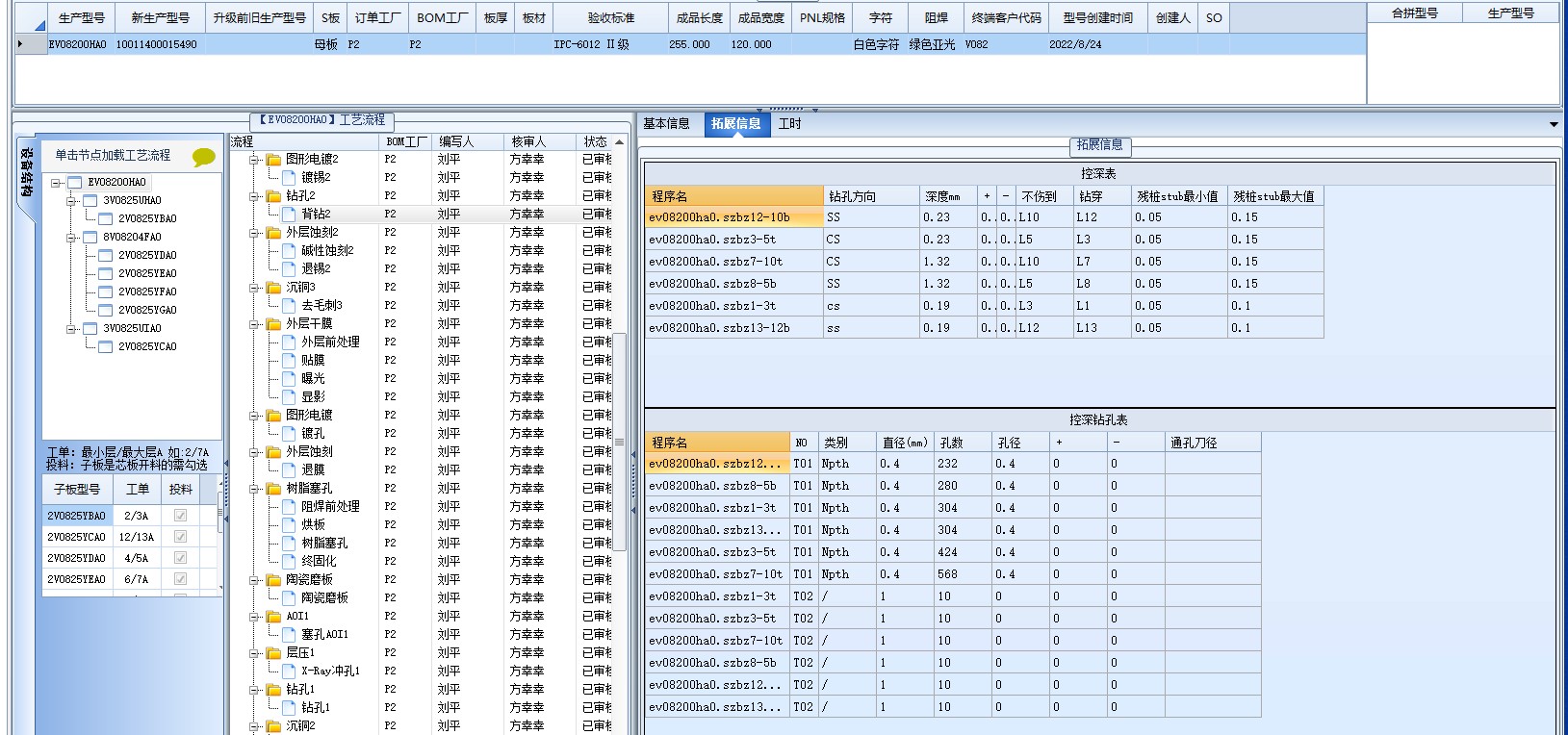The height and width of the screenshot is (735, 1568).
Task: Click the process list scroll-up arrow
Action: [620, 142]
